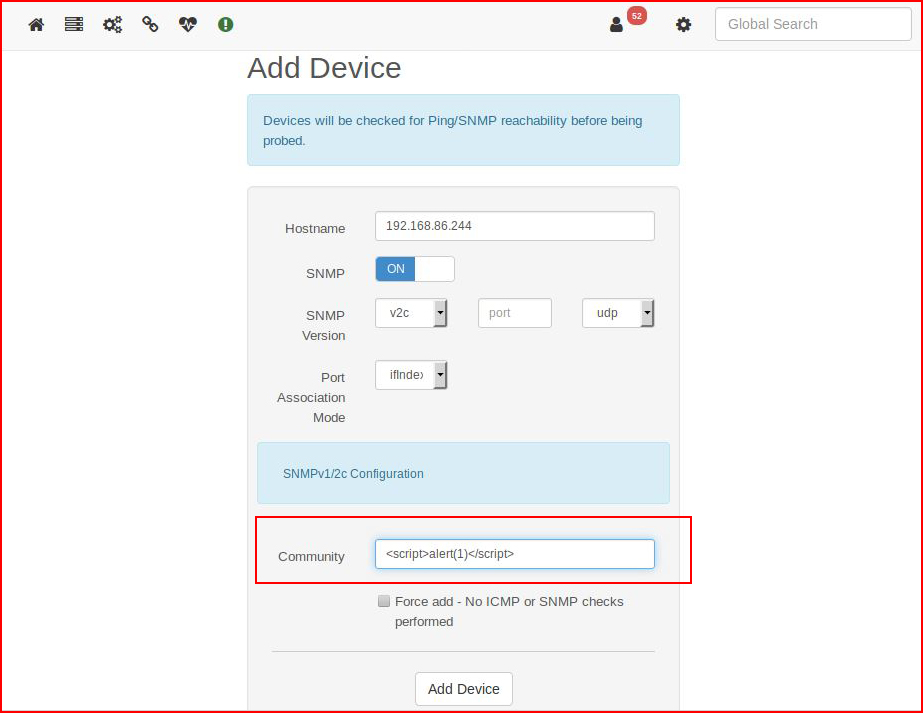Open the Port Association Mode dropdown
Screen dimensions: 923x713
[411, 375]
